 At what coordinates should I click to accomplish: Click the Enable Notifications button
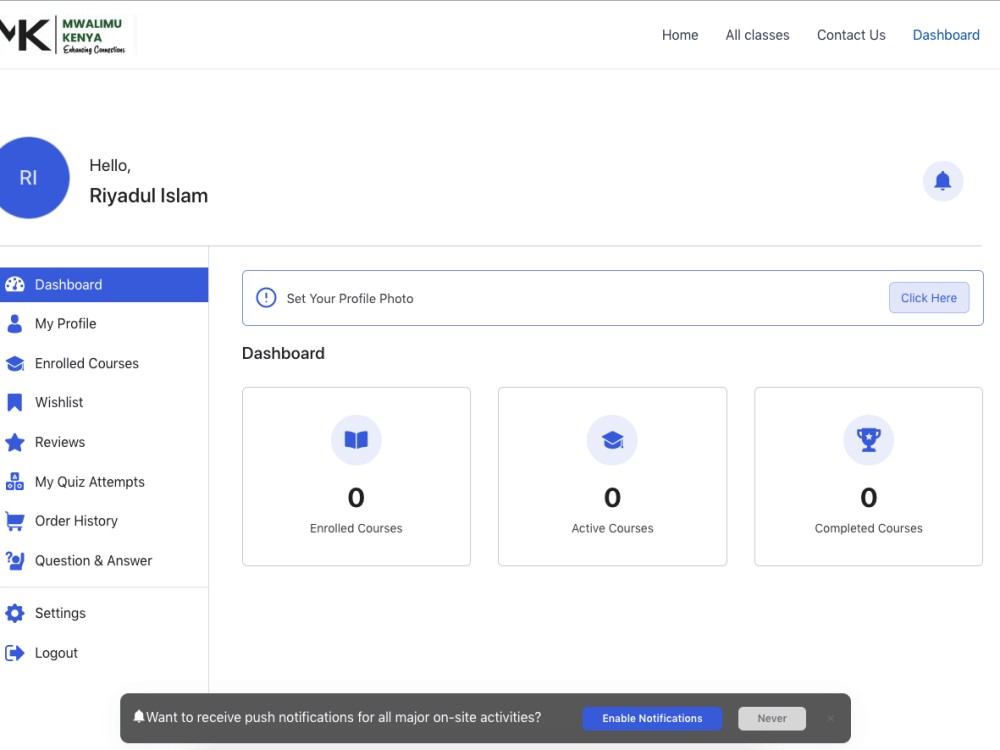click(652, 718)
